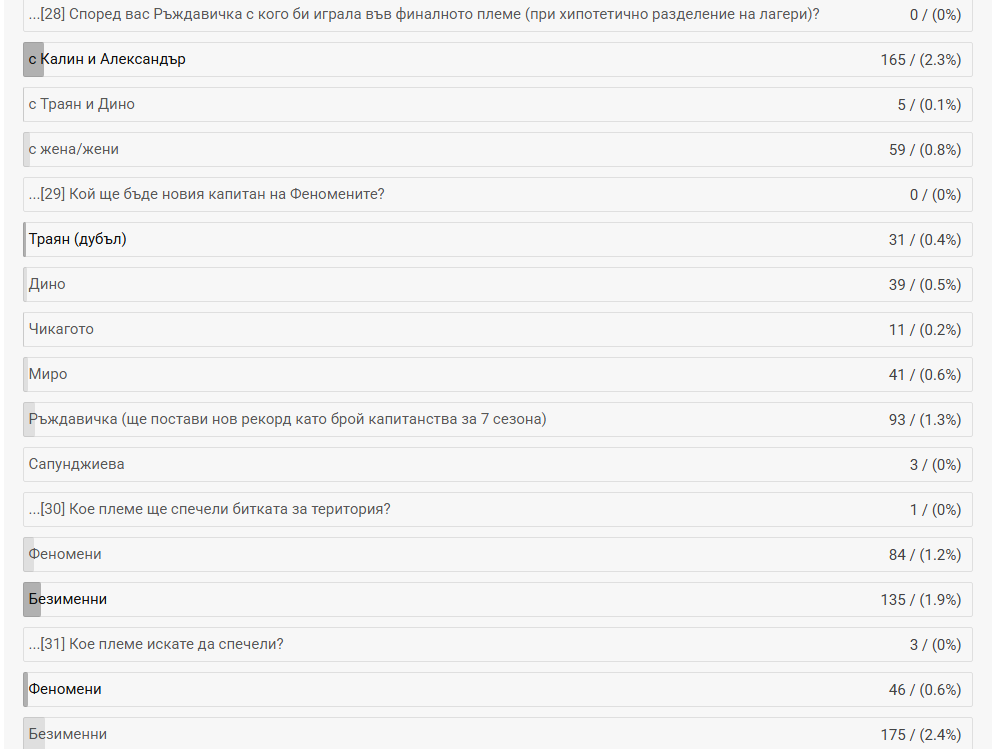Image resolution: width=992 pixels, height=749 pixels.
Task: Click the '165 / (2.3%)' vote count
Action: pos(920,60)
